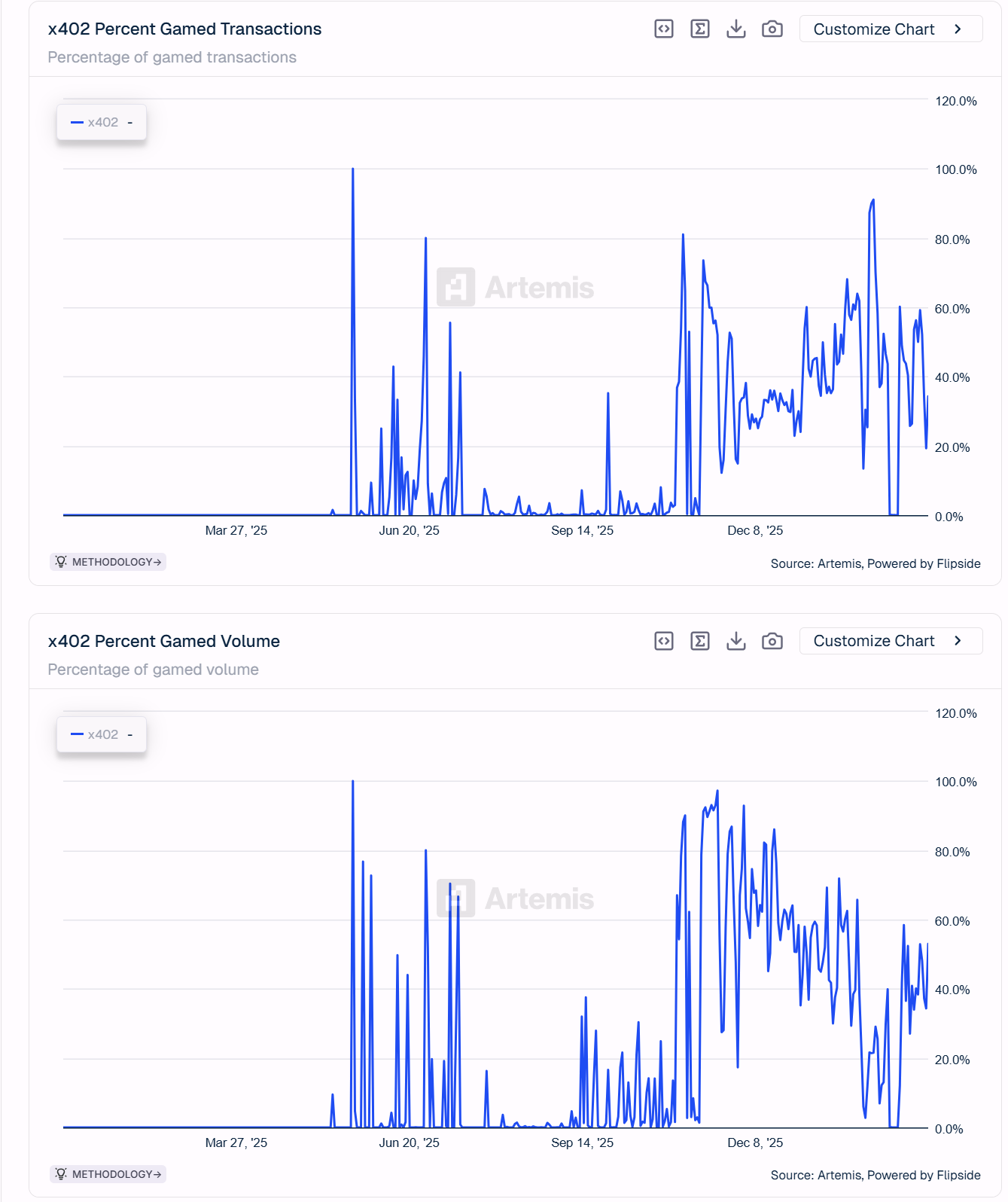The height and width of the screenshot is (1202, 1008).
Task: Open sigma aggregation icon on Gamed Volume chart
Action: tap(699, 641)
